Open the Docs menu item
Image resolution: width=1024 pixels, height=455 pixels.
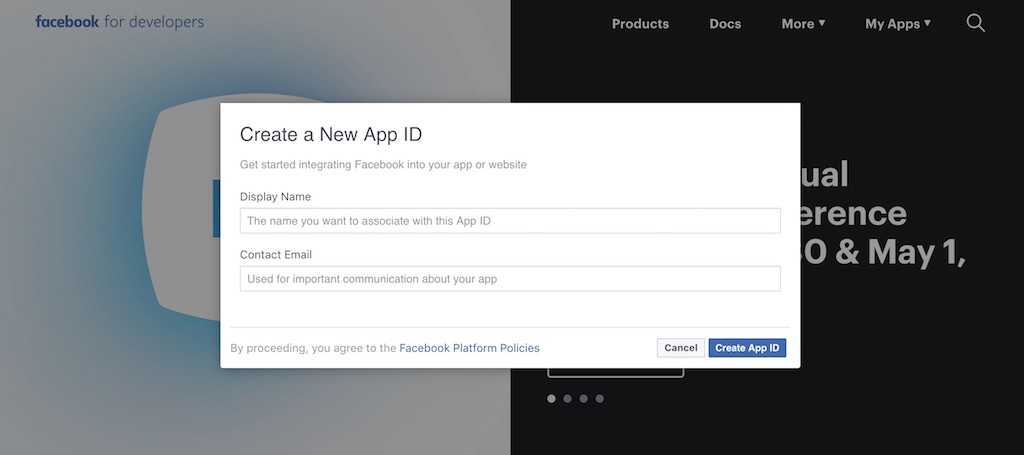point(725,24)
